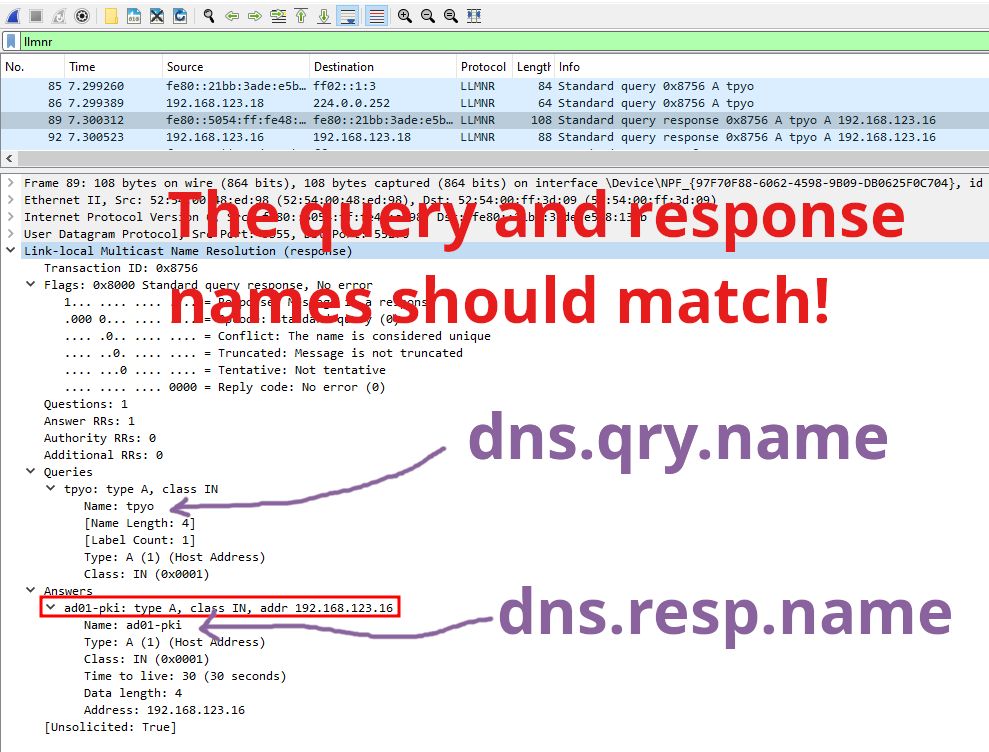Select the Time to live: 30 field
989x752 pixels.
(x=185, y=676)
